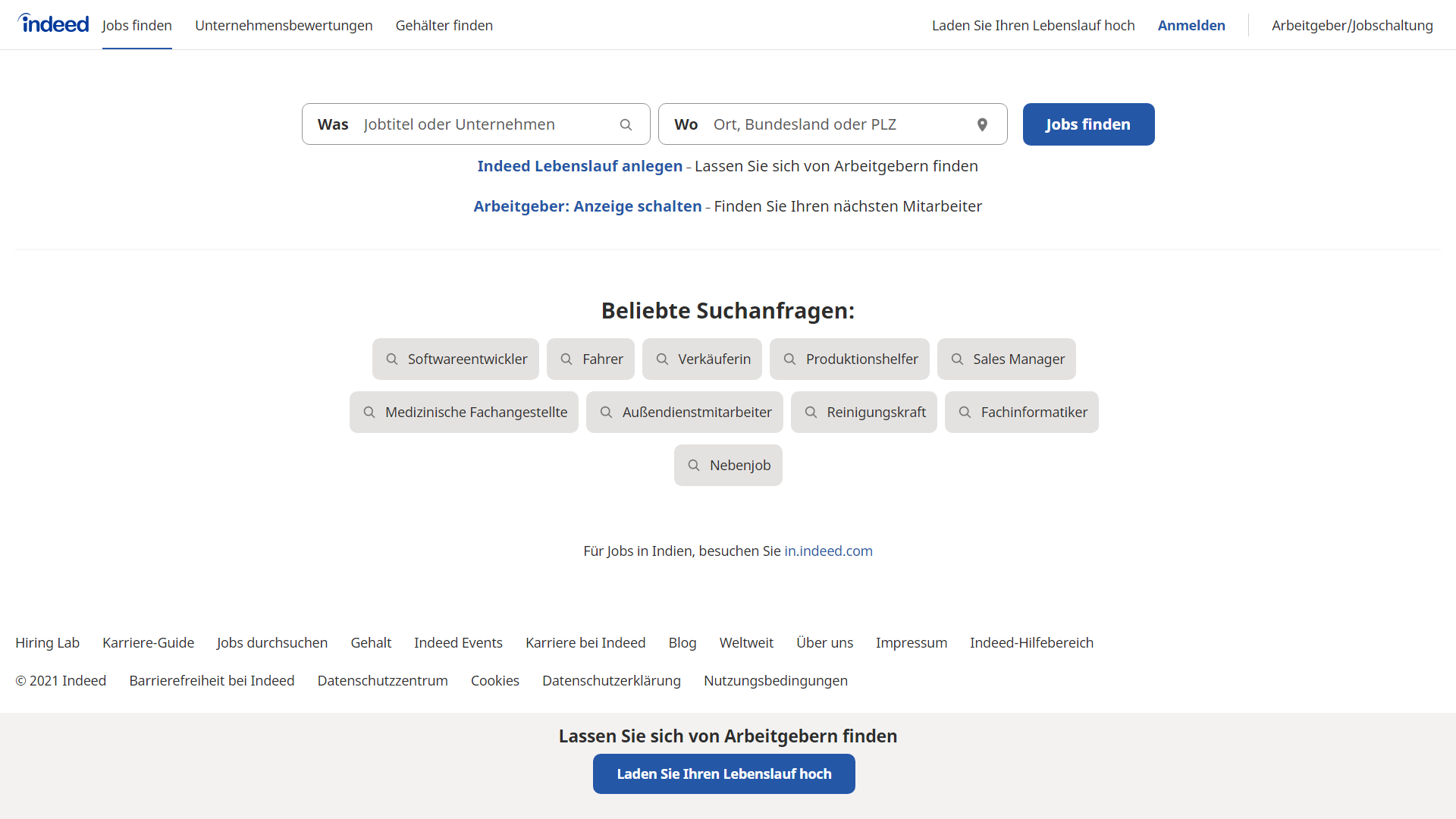Open the Indeed-Hilfebereich footer link
Viewport: 1456px width, 819px height.
1031,643
